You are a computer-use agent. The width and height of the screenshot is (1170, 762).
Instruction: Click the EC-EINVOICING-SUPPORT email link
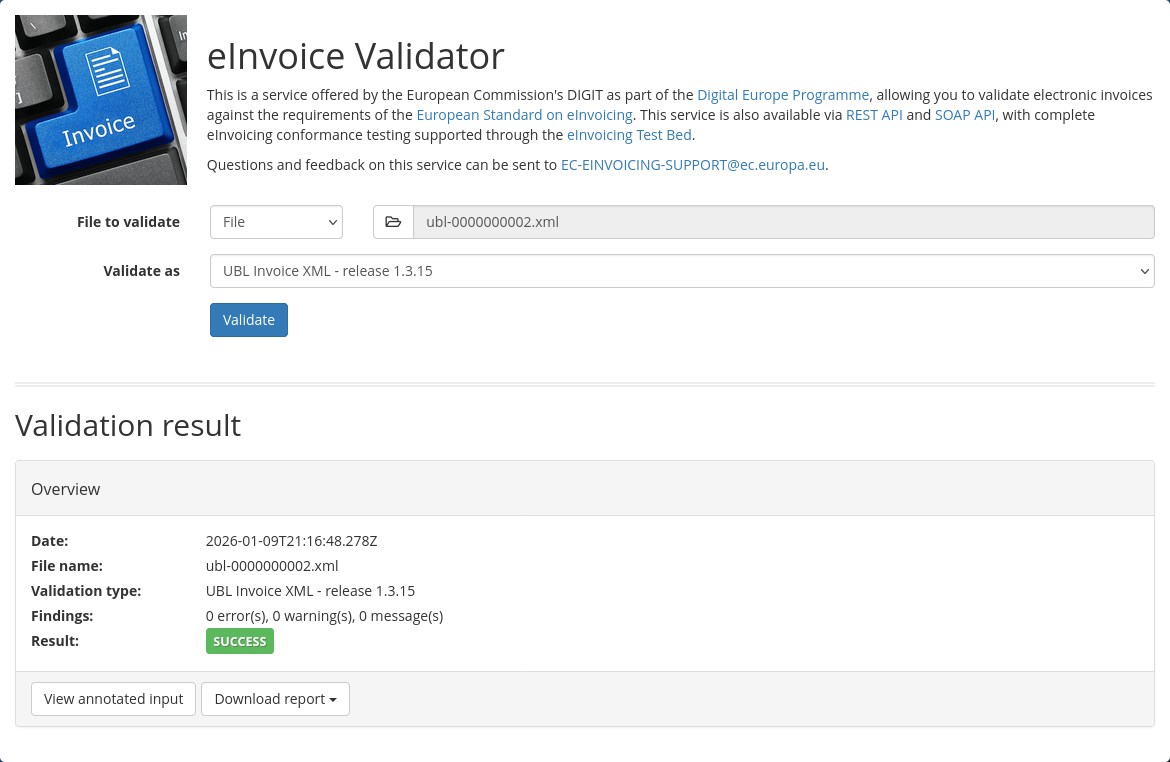click(692, 165)
